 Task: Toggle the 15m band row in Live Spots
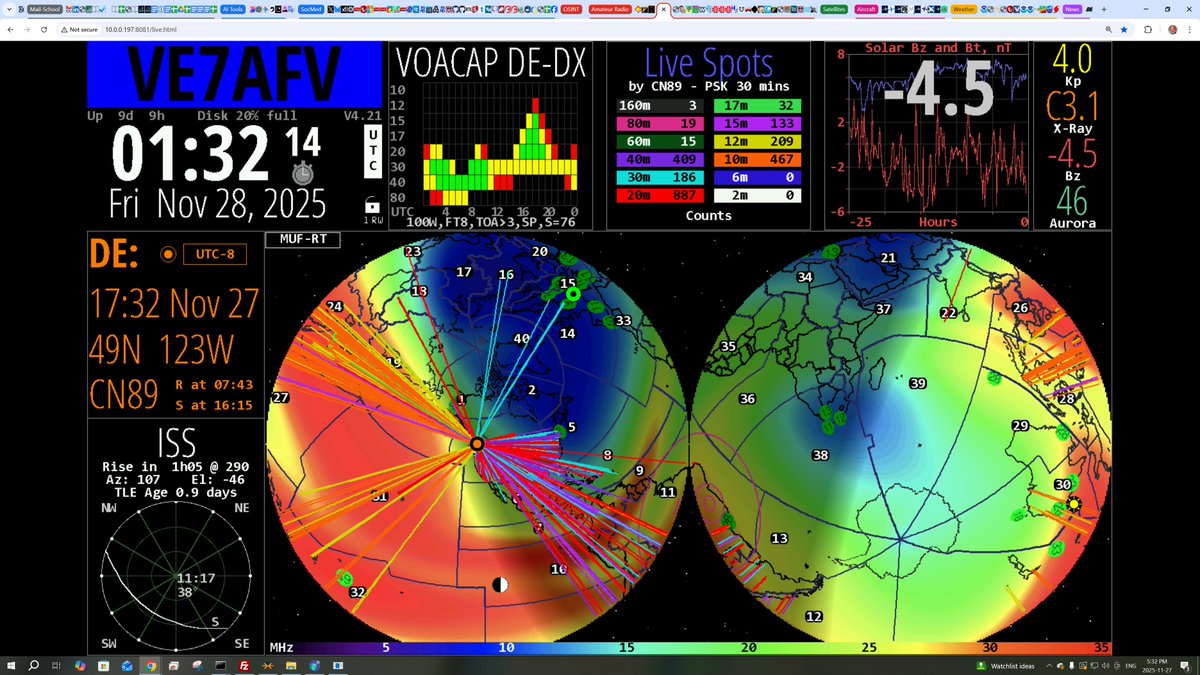[756, 124]
